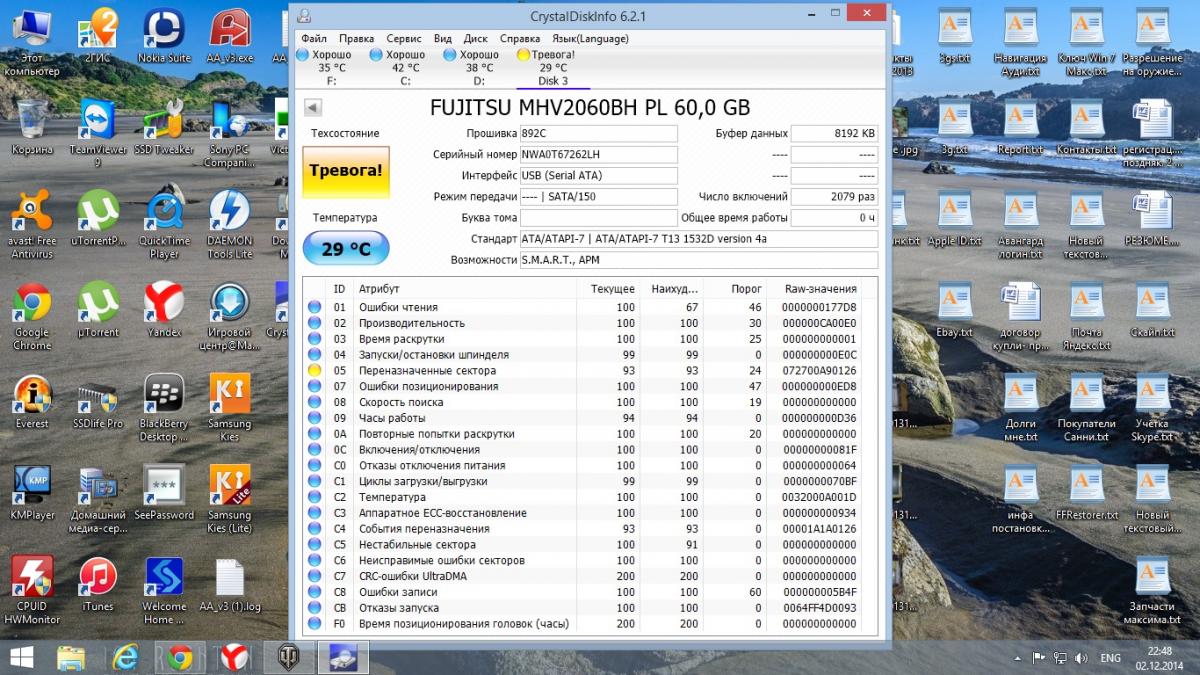The width and height of the screenshot is (1200, 675).
Task: Click the blue status icon for Ошибки чтения
Action: pyautogui.click(x=314, y=307)
